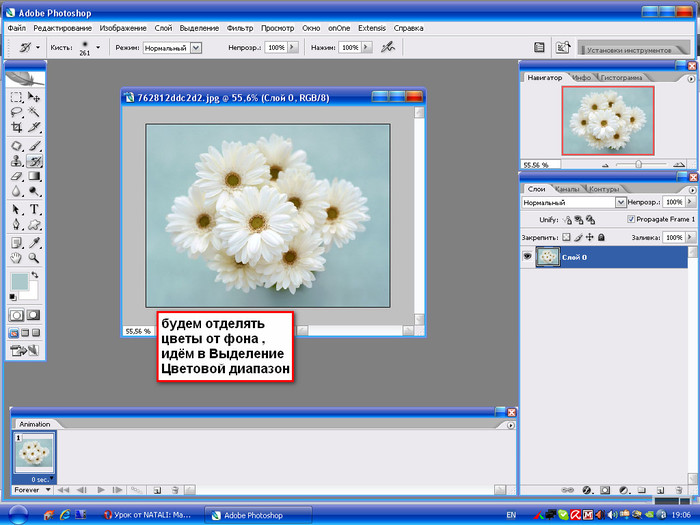Viewport: 700px width, 525px height.
Task: Open the Фильтр menu
Action: [240, 28]
